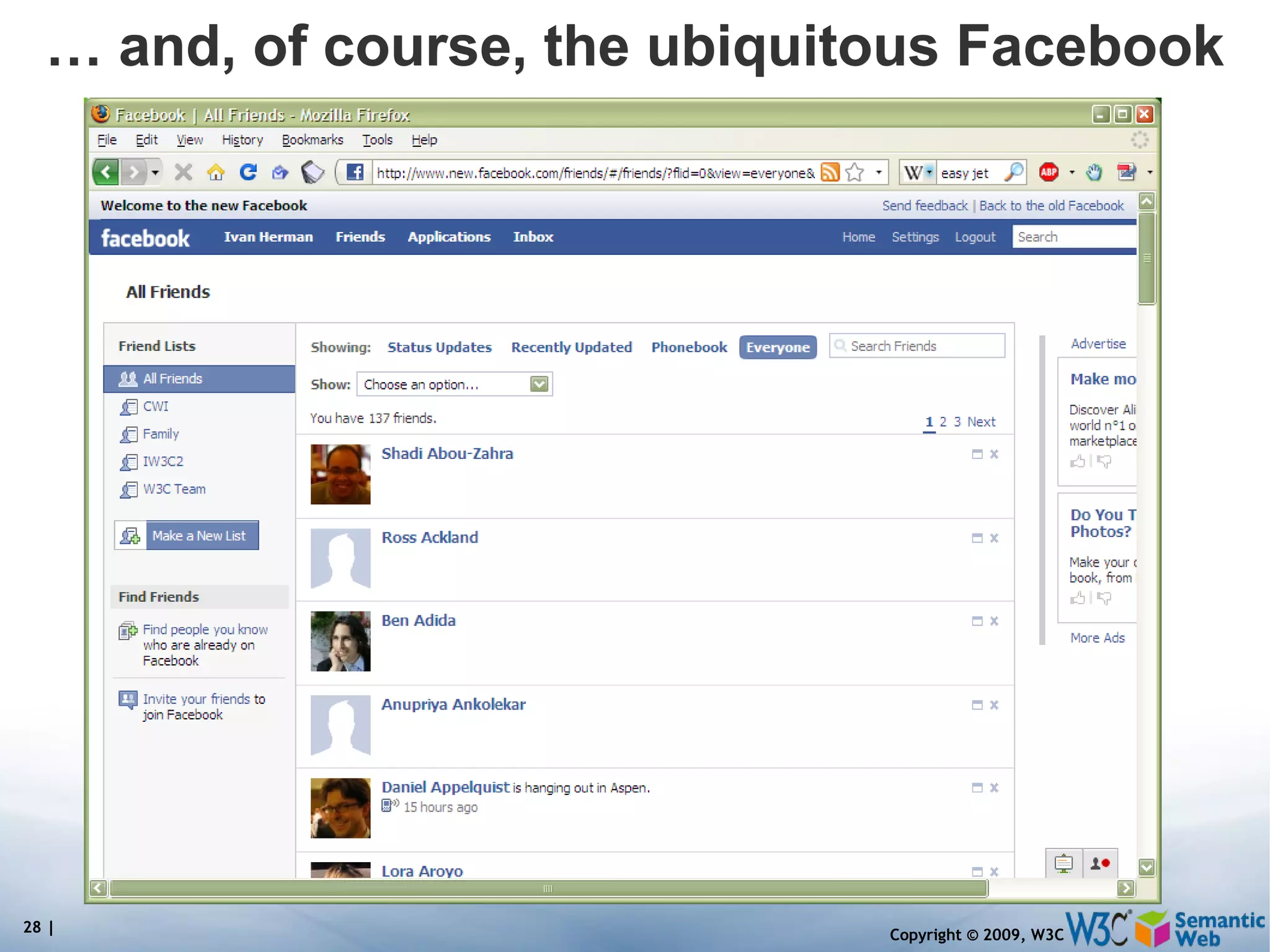Reload the page with the refresh icon
This screenshot has height=952, width=1270.
coord(249,172)
